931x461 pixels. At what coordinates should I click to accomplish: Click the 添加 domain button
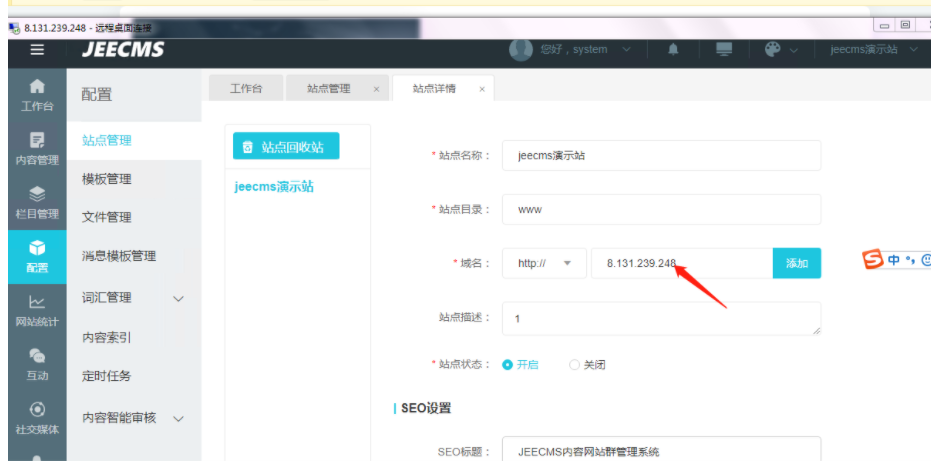pos(797,263)
